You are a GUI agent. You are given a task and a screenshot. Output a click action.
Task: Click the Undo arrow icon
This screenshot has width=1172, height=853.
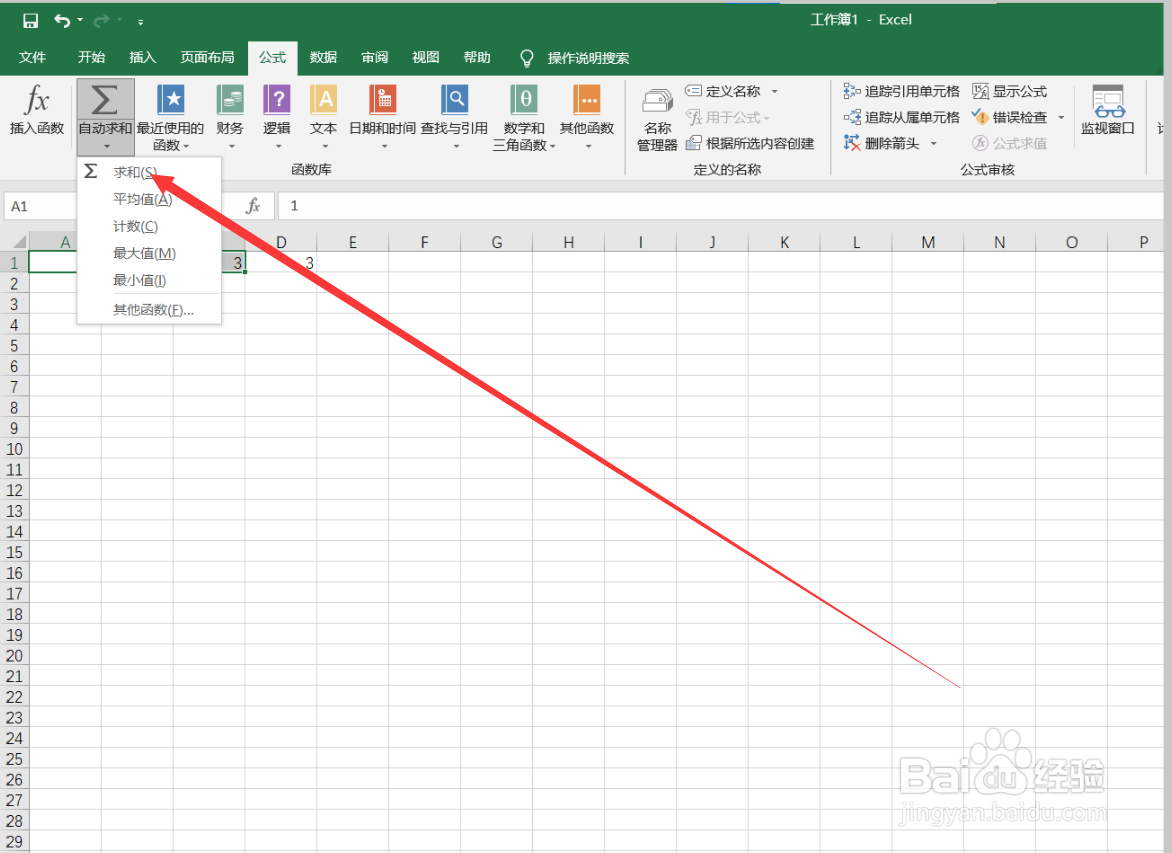pos(62,21)
